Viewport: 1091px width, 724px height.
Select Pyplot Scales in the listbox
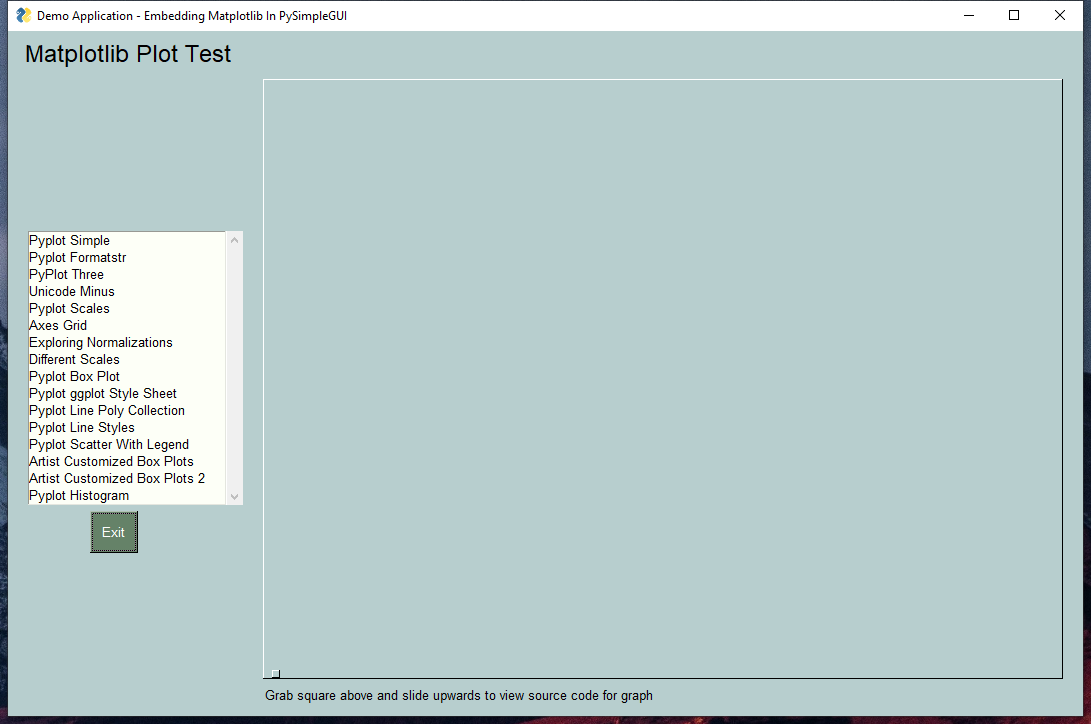click(x=70, y=309)
